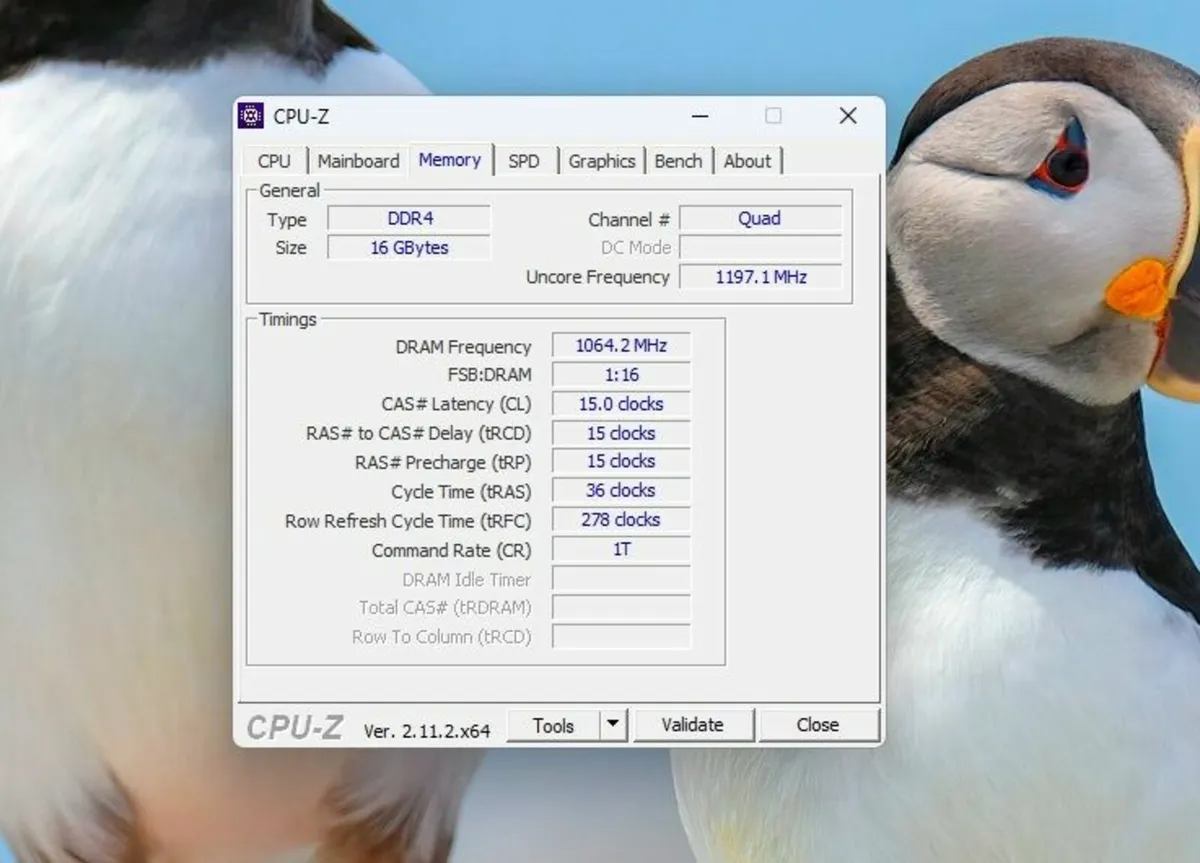Click the tRP 15 clocks value
The image size is (1200, 863).
(x=621, y=461)
